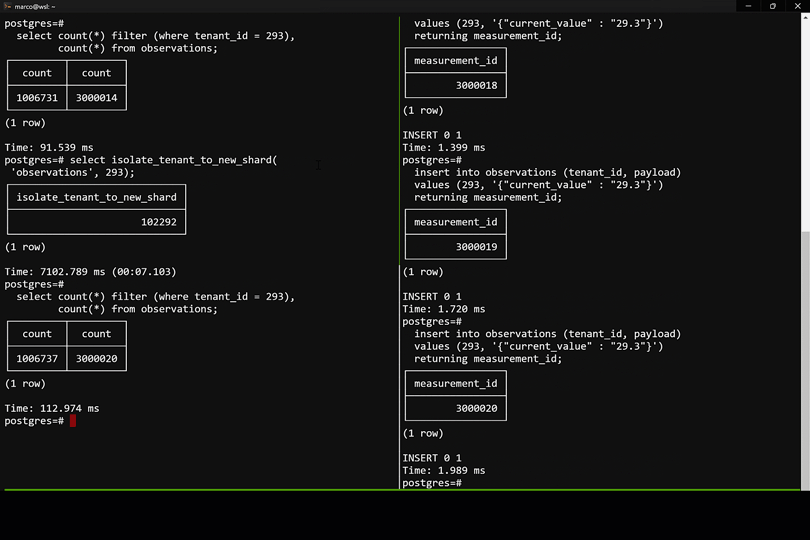Click the select isolate_tenant_to_new_shard( command line

click(x=174, y=160)
